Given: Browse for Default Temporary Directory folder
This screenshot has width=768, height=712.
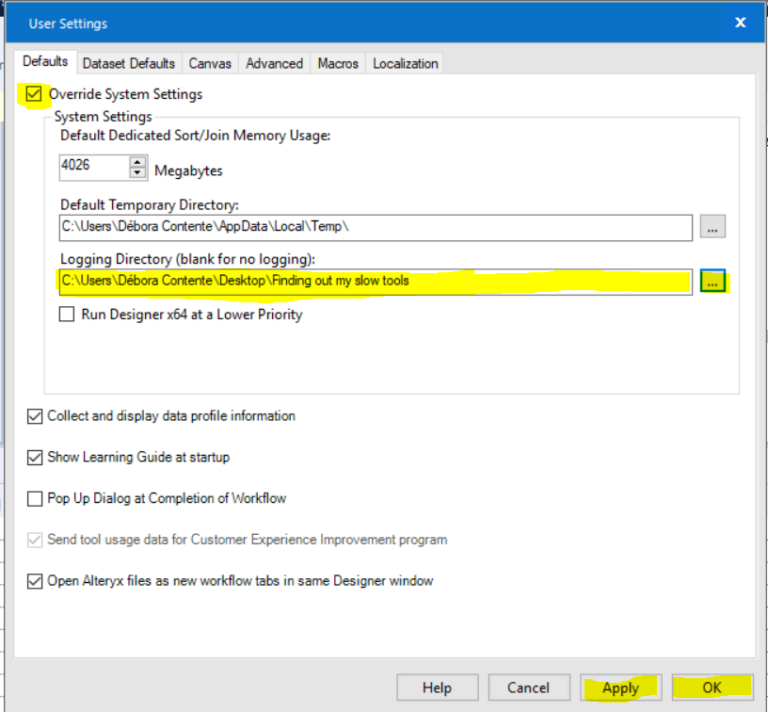Looking at the screenshot, I should (x=711, y=228).
